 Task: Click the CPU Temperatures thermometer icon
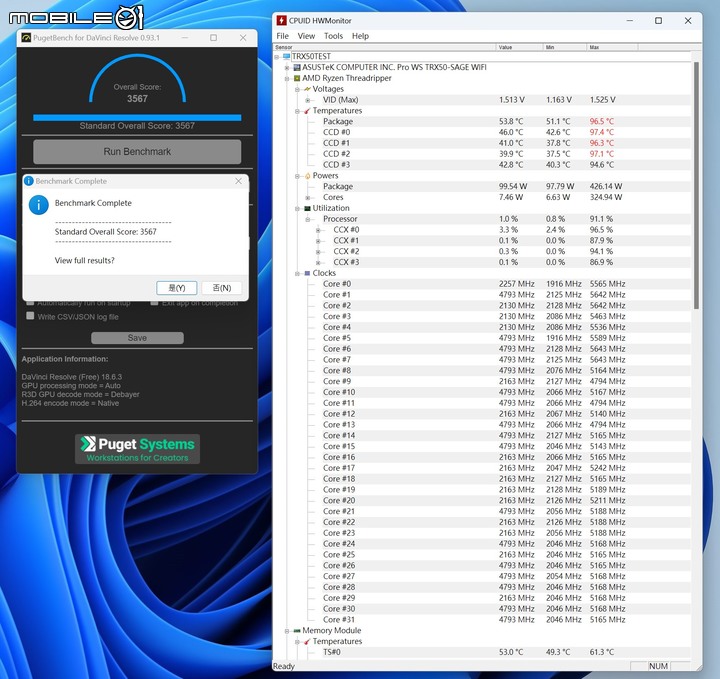click(x=307, y=111)
